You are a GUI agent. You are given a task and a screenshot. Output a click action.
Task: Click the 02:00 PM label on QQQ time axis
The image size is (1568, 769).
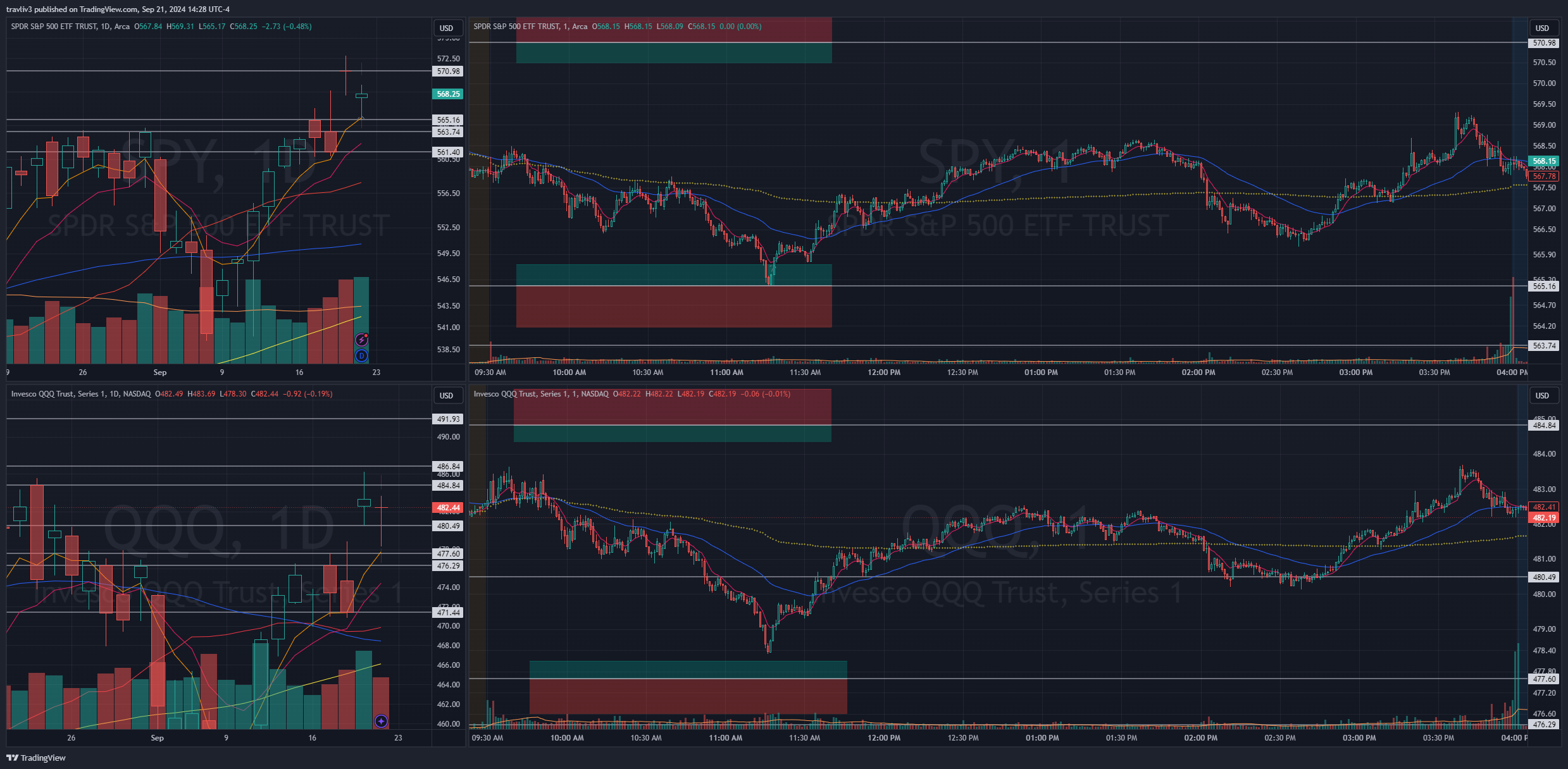tap(1200, 738)
